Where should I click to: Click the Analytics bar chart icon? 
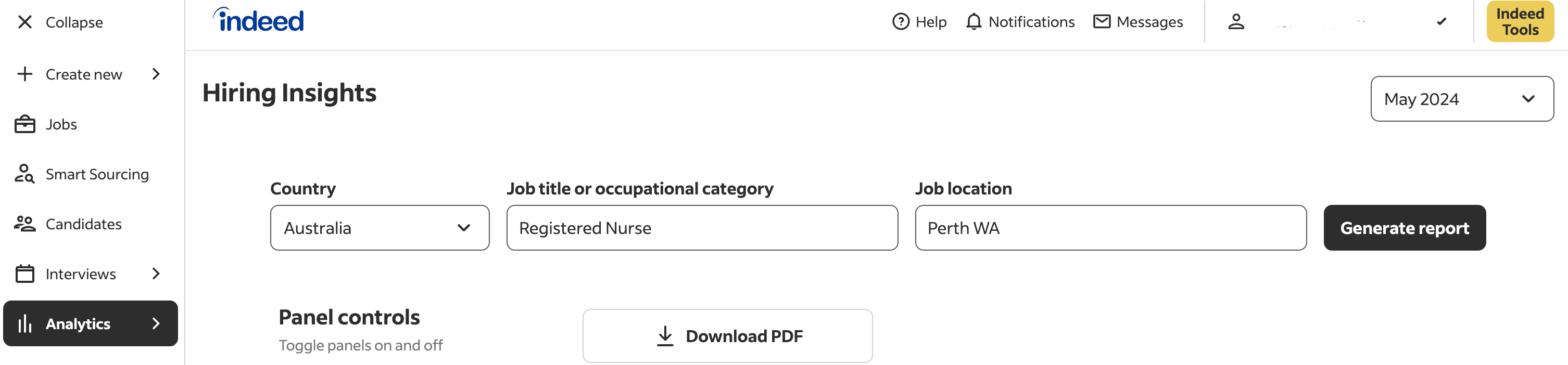25,323
